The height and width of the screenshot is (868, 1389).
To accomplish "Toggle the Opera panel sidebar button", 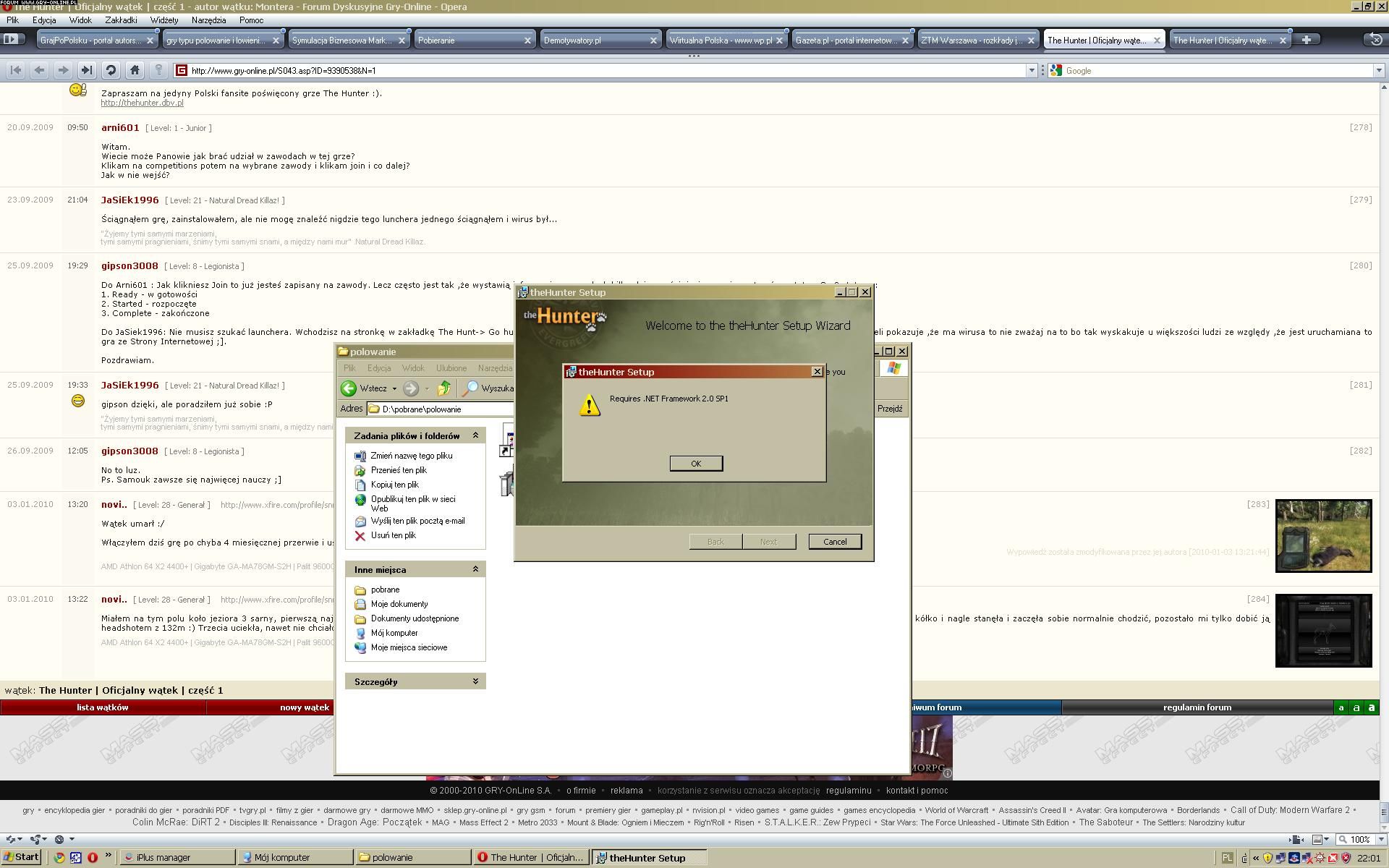I will point(12,40).
